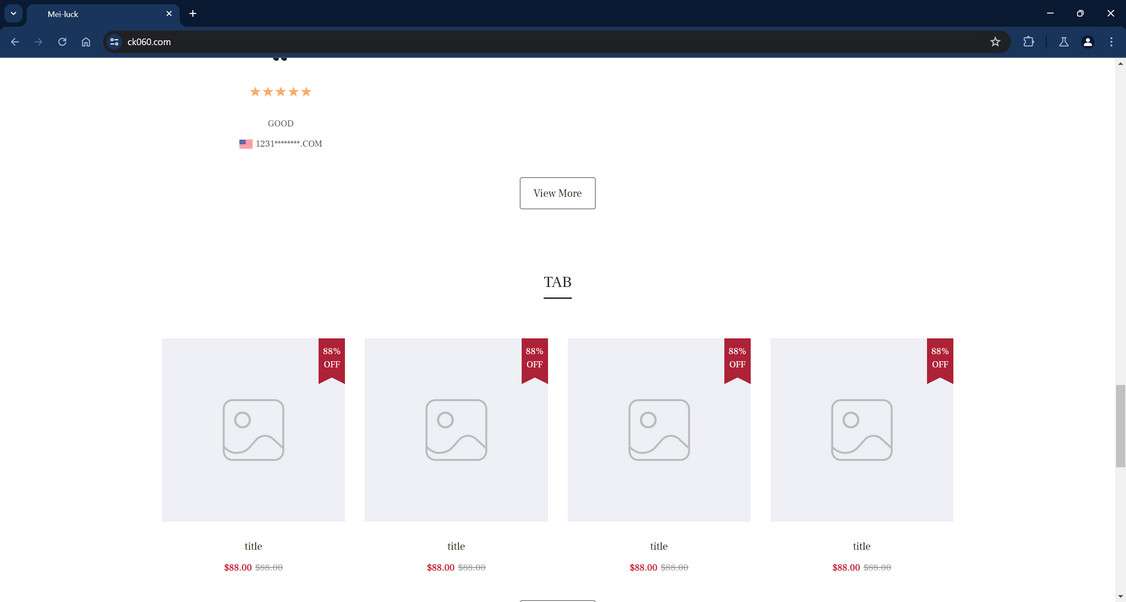Click reviewer email 1231********.COM

(x=289, y=144)
